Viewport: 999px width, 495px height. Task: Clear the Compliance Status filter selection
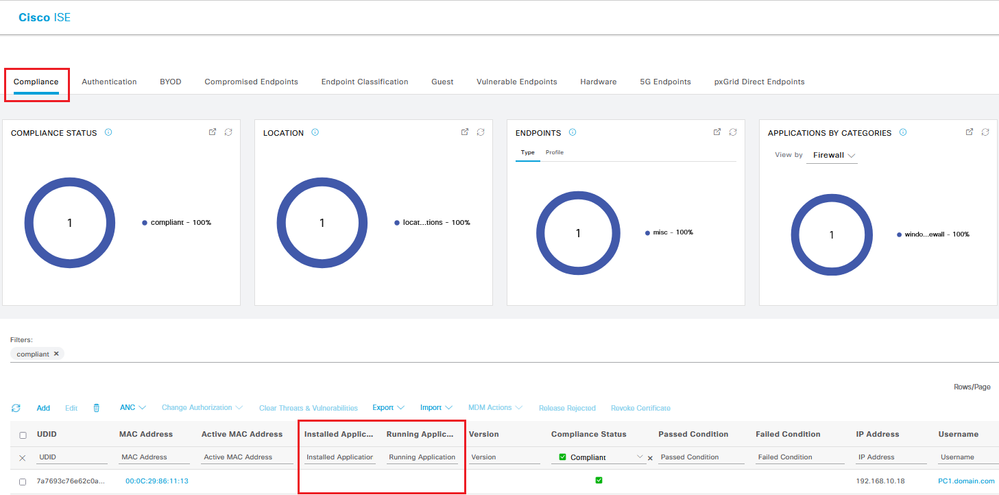(650, 458)
